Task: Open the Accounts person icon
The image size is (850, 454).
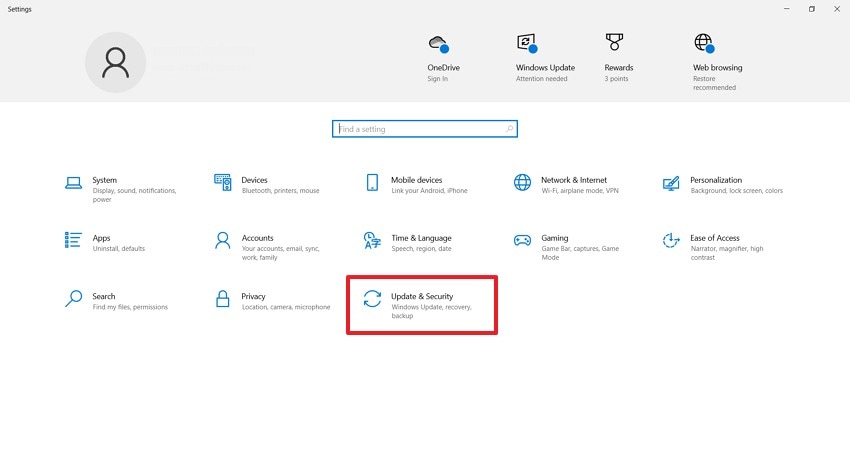Action: tap(223, 240)
